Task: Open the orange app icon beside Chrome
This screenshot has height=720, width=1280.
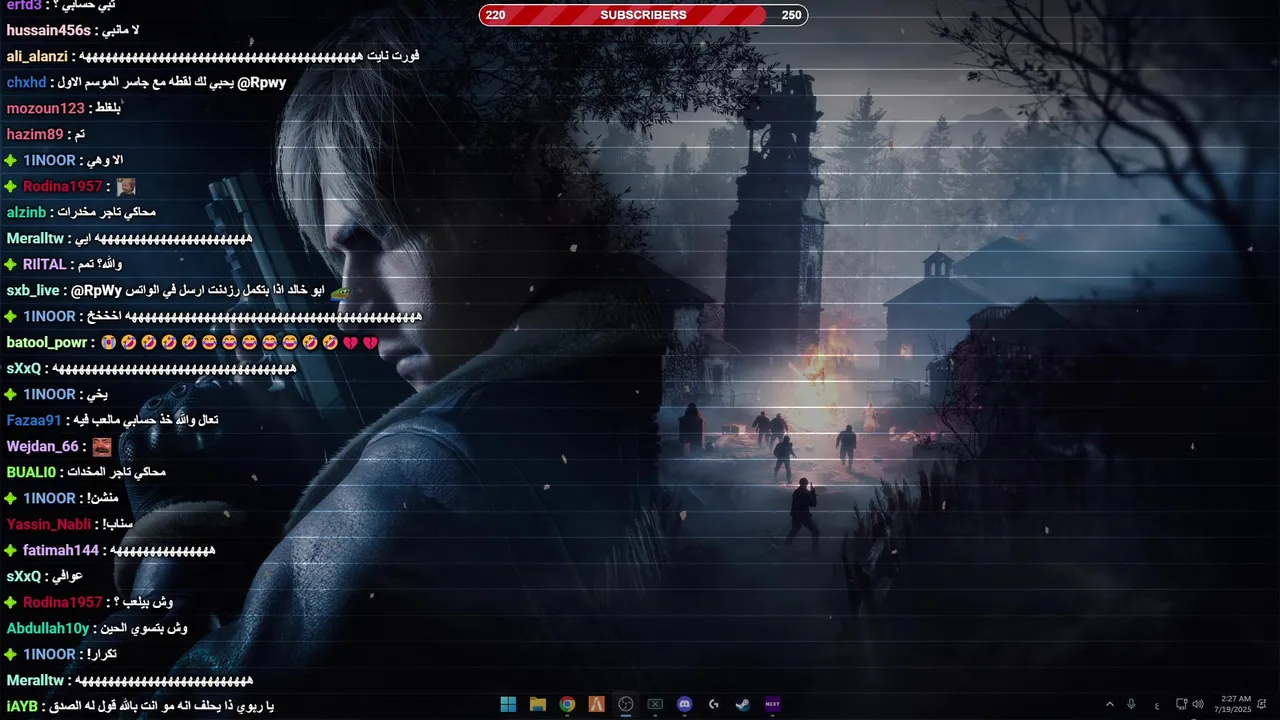Action: coord(596,704)
